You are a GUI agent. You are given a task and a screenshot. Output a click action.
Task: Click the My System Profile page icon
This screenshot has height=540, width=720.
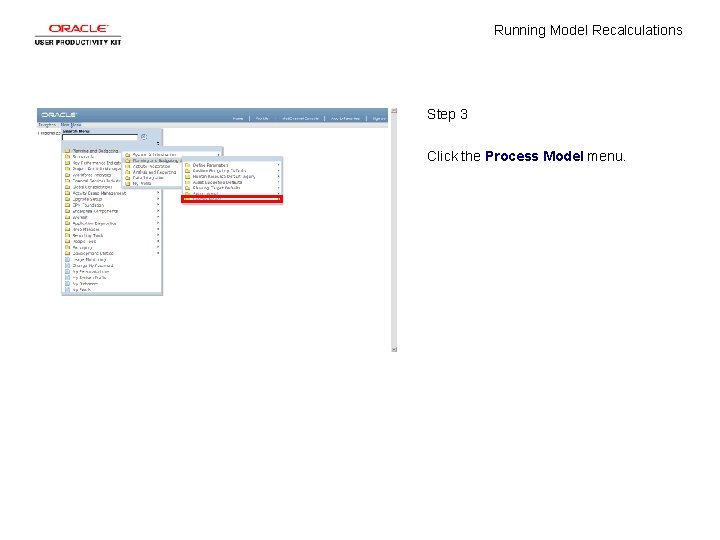pos(68,277)
